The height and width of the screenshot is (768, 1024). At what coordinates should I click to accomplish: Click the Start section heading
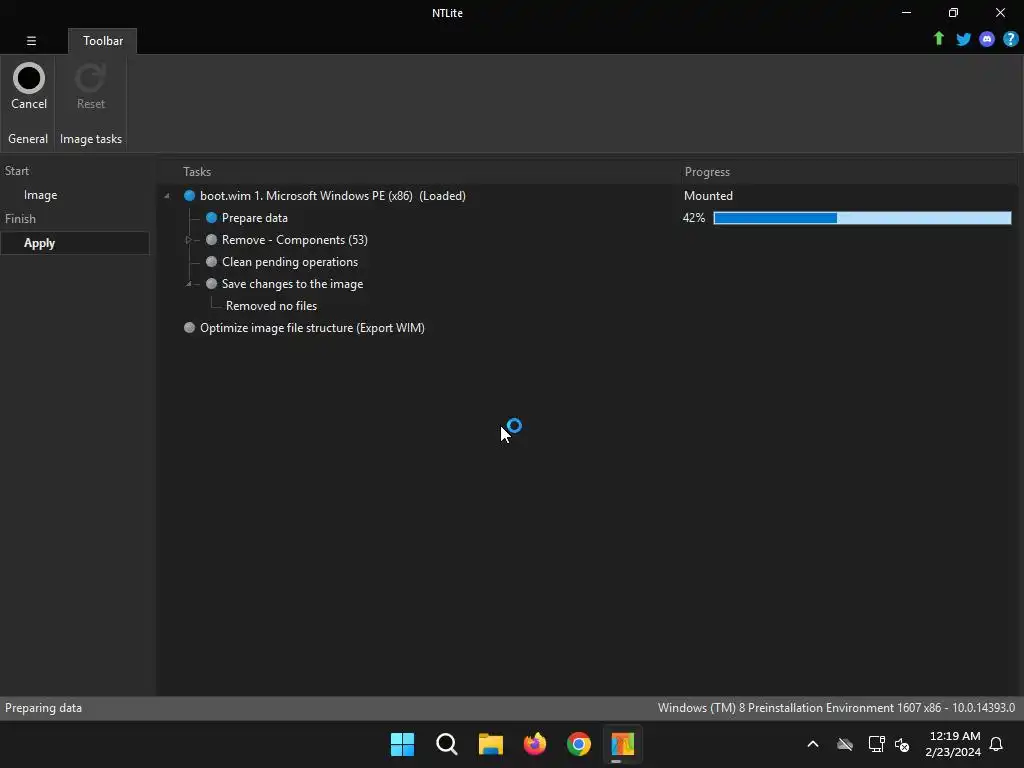(x=17, y=171)
